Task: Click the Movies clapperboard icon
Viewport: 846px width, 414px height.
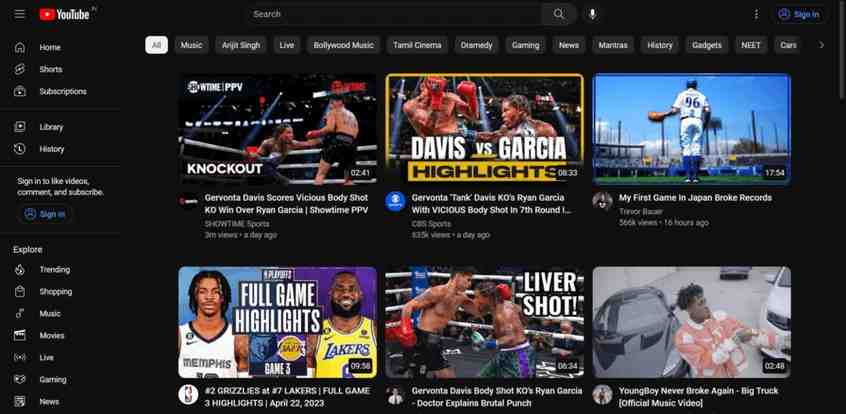Action: 20,335
